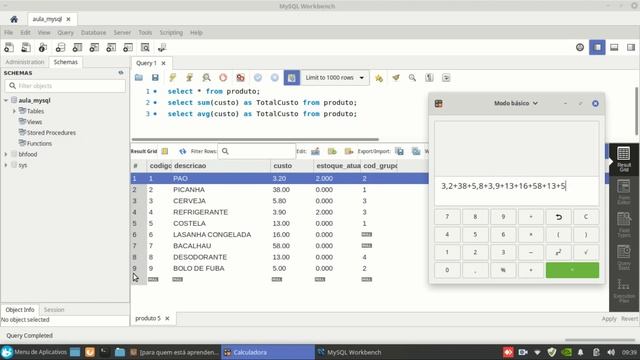Click calculator equals button
640x360 pixels.
[572, 270]
